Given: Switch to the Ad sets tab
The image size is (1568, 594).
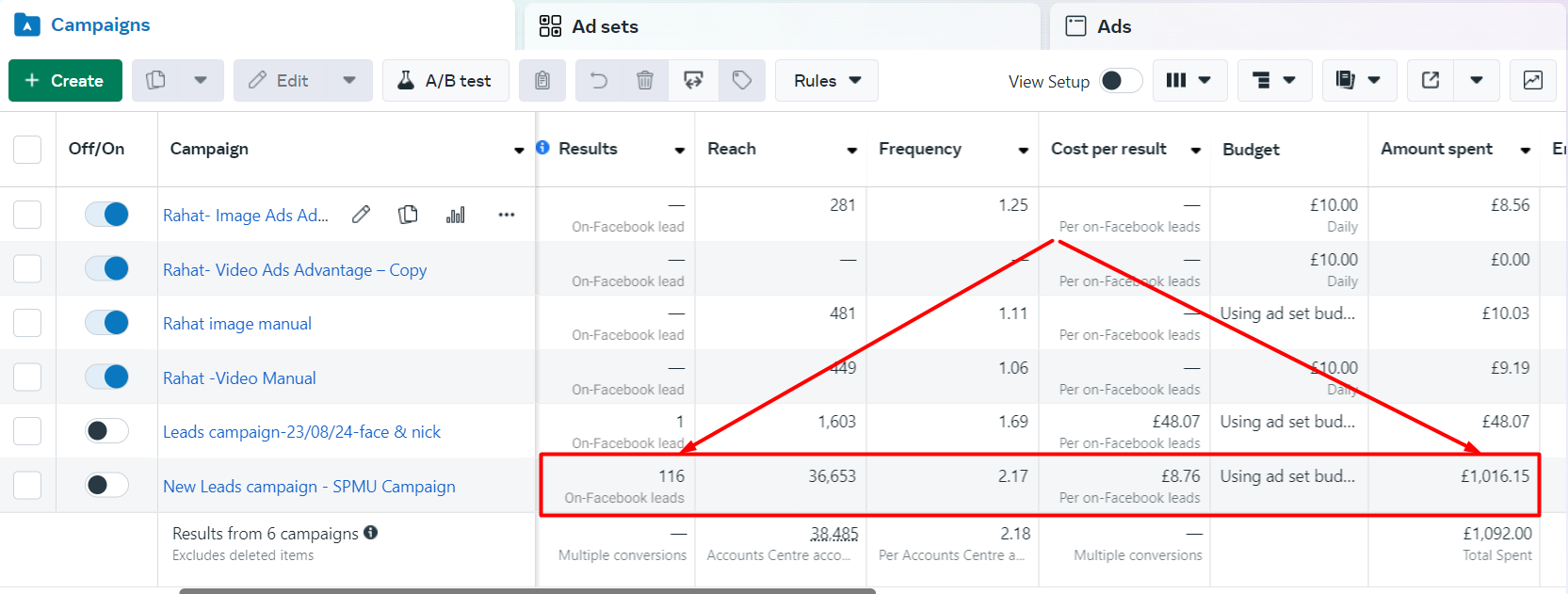Looking at the screenshot, I should pos(605,26).
